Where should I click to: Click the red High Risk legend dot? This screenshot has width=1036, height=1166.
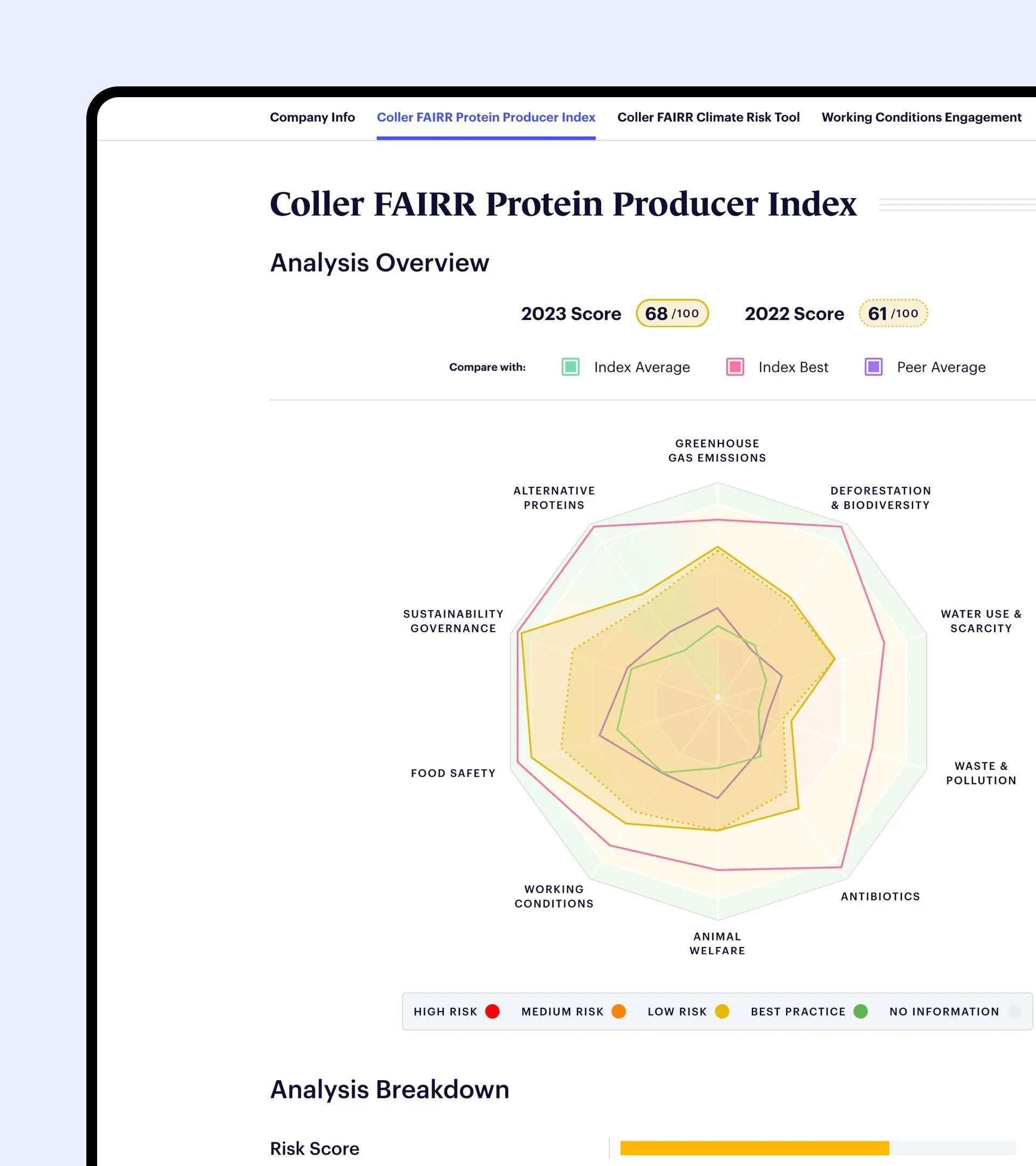[492, 1012]
